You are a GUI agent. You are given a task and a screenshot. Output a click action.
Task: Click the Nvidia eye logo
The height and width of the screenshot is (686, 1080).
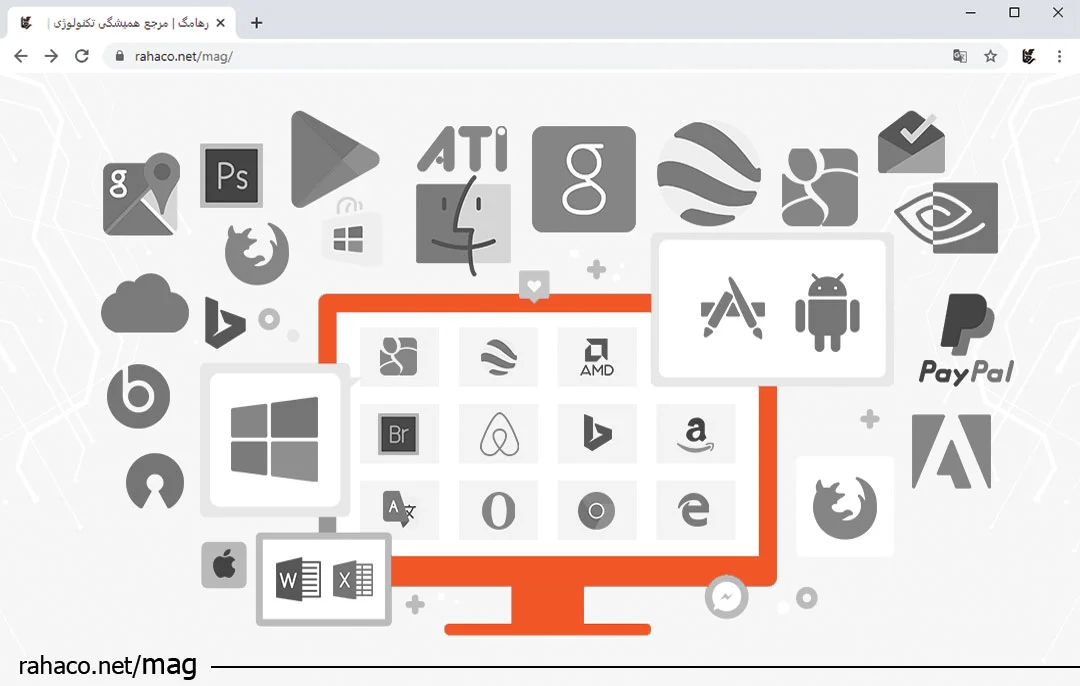click(x=946, y=217)
